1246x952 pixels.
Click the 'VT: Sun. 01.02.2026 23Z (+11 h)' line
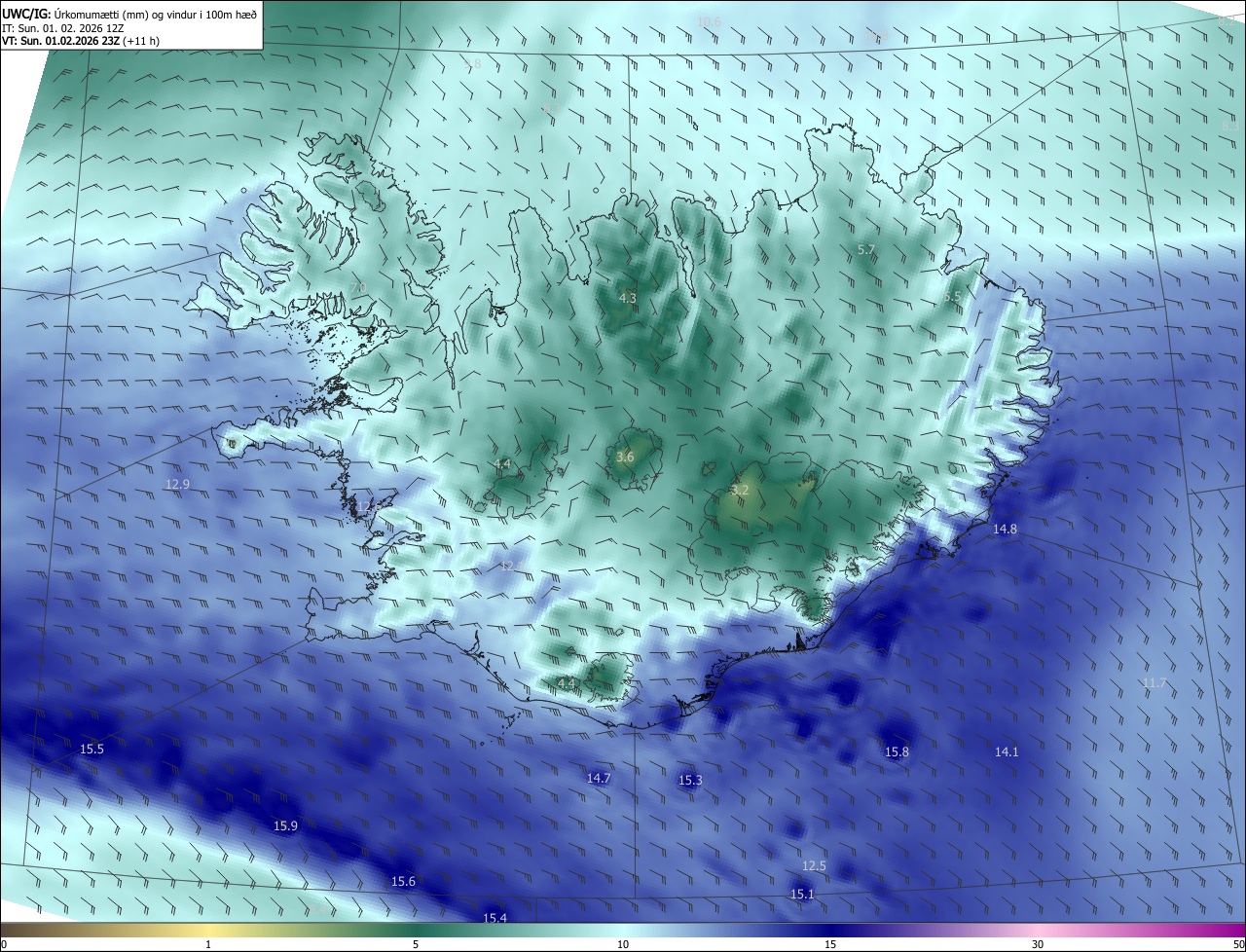click(x=81, y=41)
